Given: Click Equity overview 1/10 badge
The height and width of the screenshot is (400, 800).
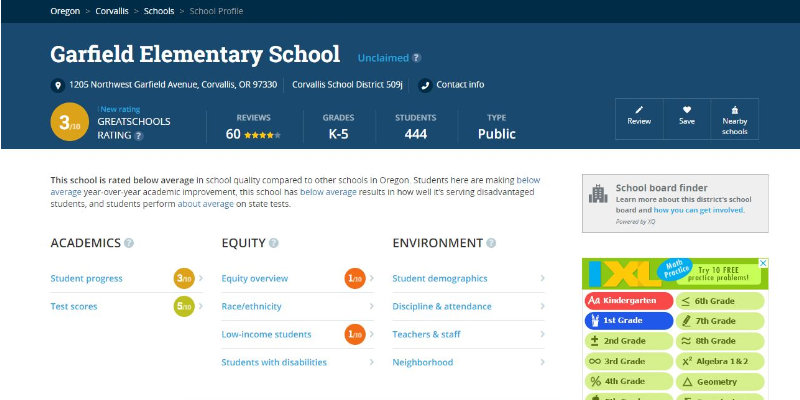Looking at the screenshot, I should coord(355,279).
